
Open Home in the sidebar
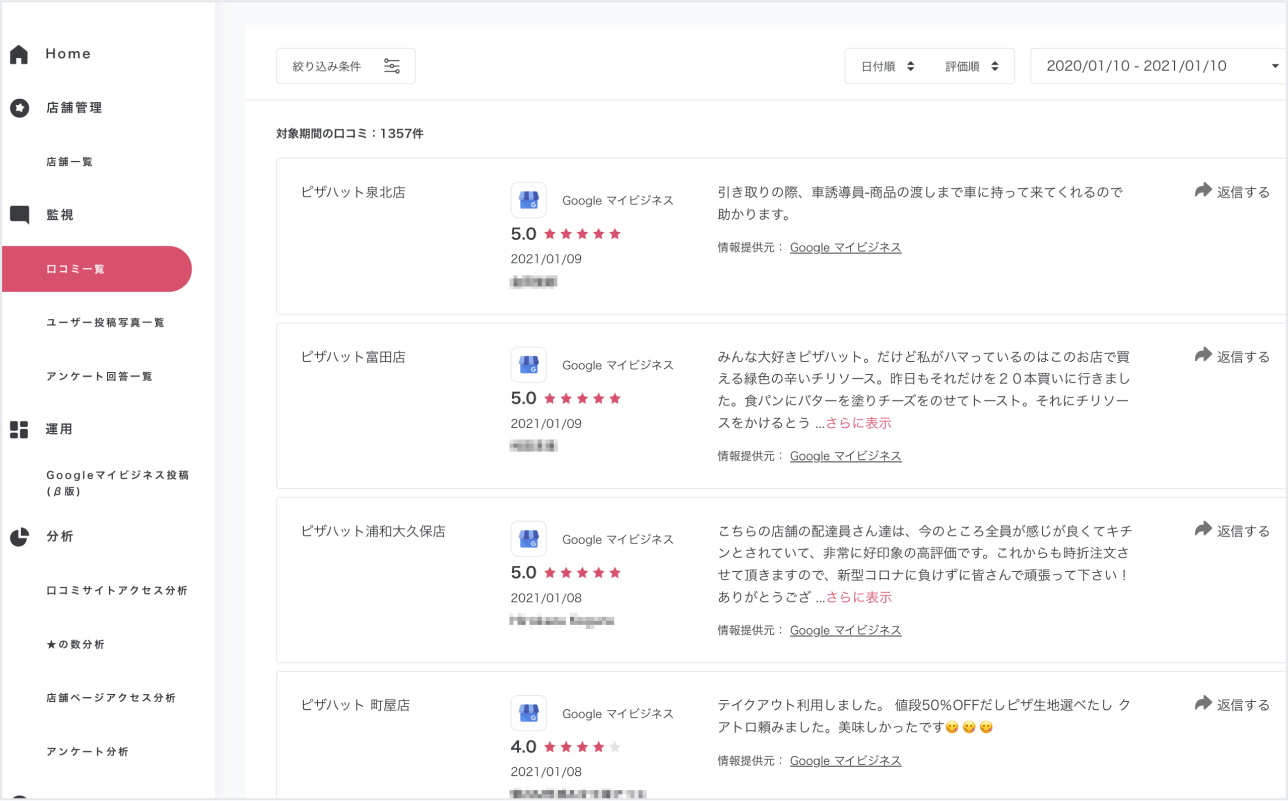point(68,54)
